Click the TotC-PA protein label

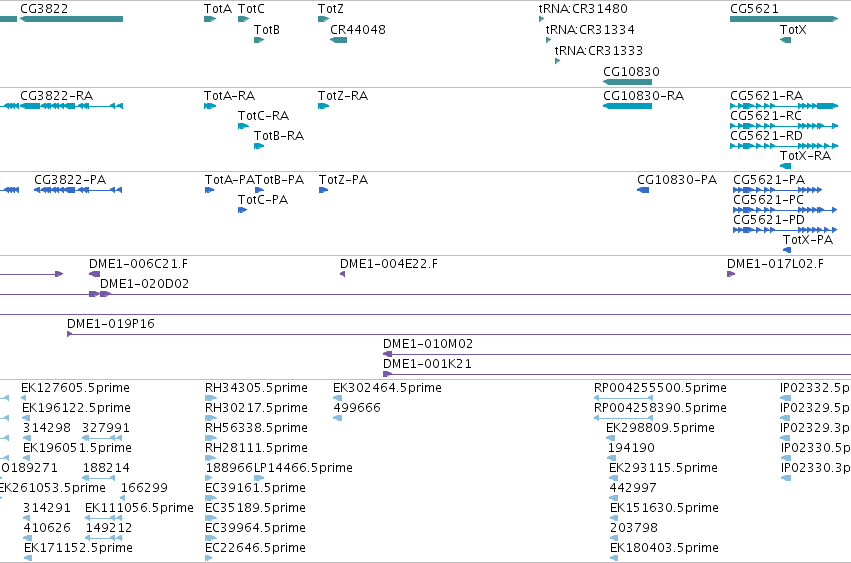pyautogui.click(x=263, y=200)
